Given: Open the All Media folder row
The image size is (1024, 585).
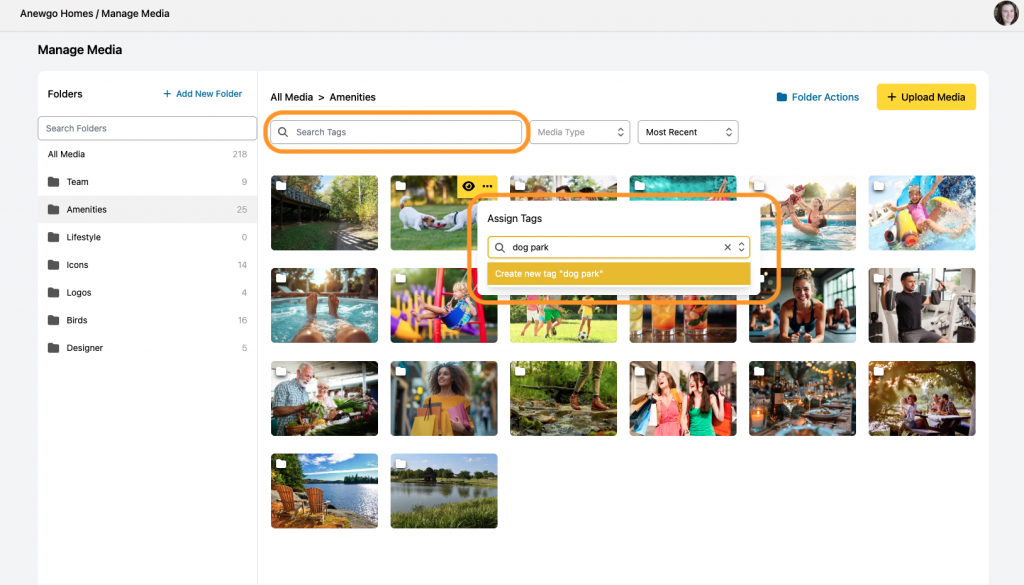Looking at the screenshot, I should [147, 154].
